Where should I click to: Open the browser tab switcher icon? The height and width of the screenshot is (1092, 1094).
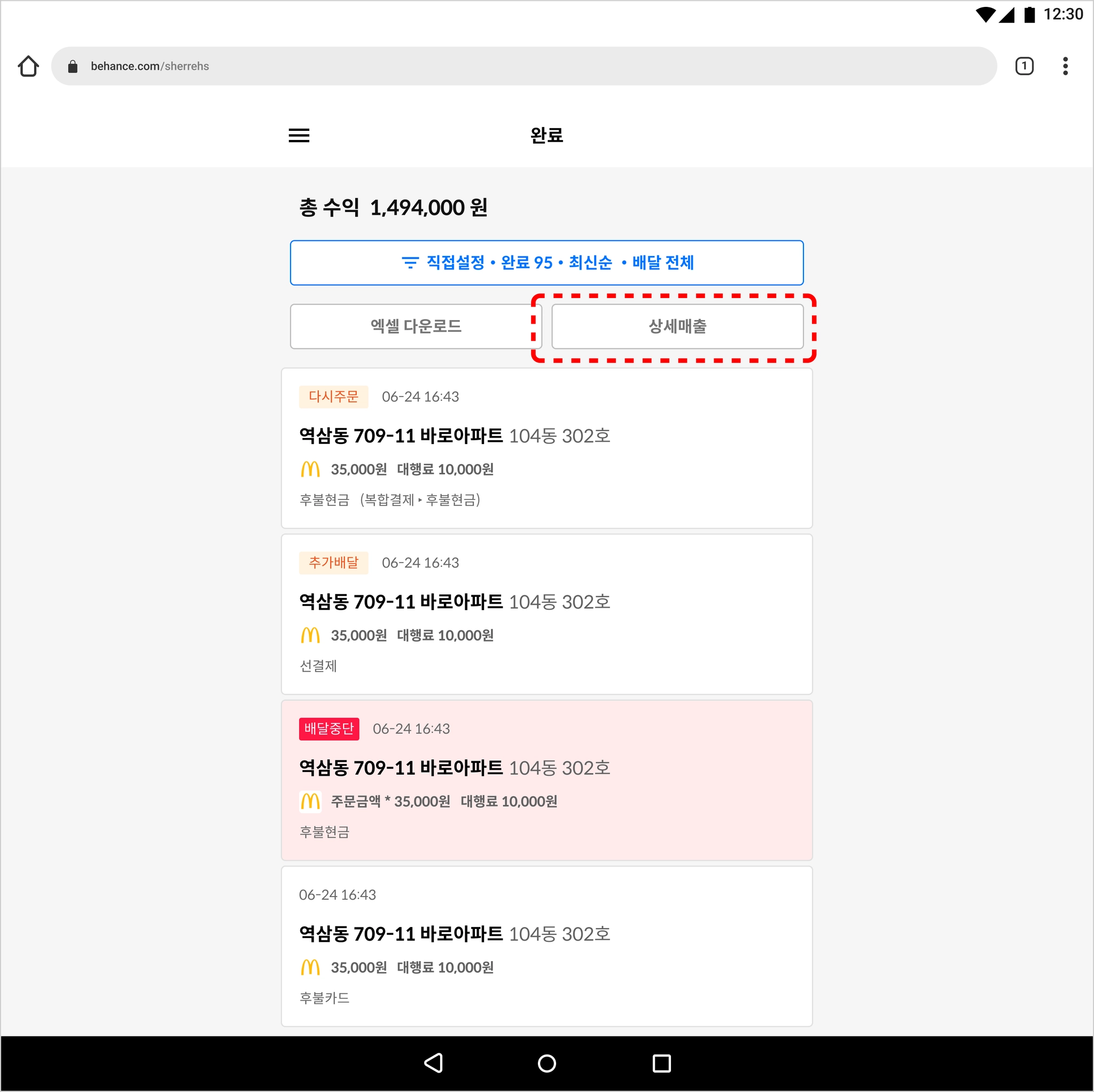pyautogui.click(x=1024, y=66)
